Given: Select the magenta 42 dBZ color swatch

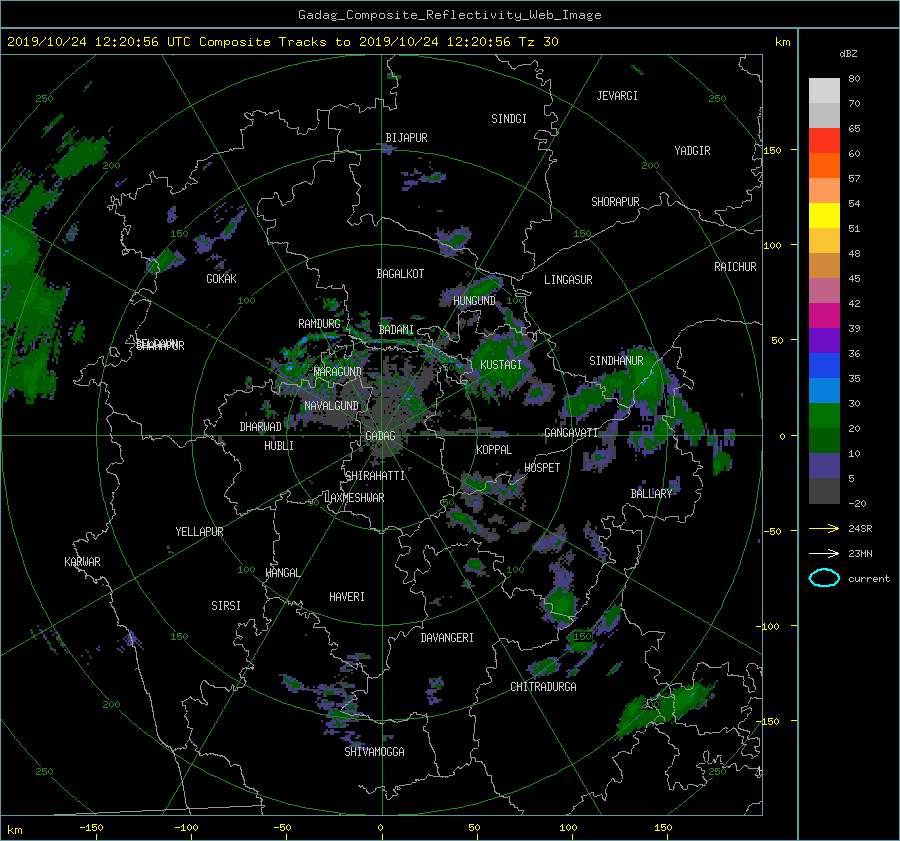Looking at the screenshot, I should tap(824, 315).
